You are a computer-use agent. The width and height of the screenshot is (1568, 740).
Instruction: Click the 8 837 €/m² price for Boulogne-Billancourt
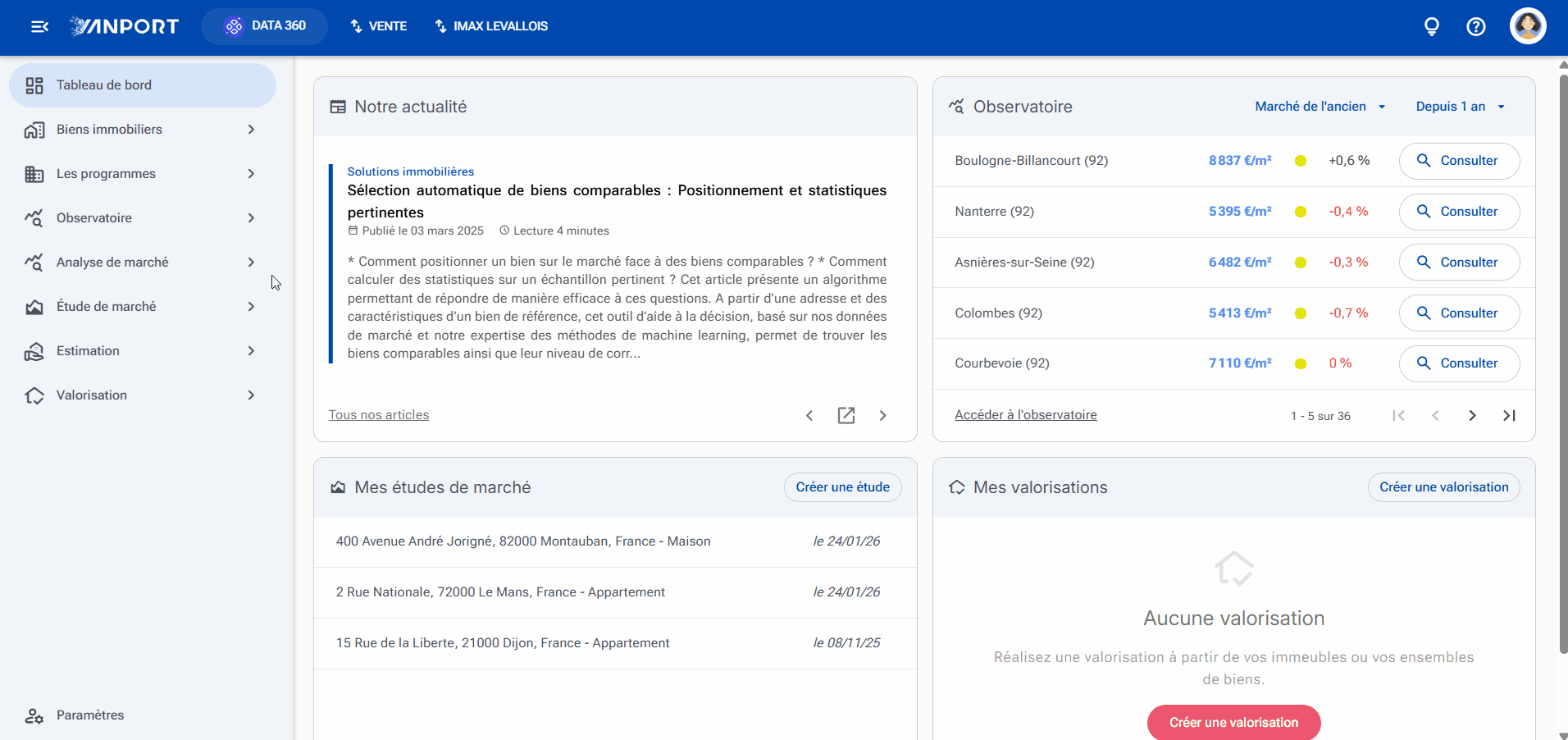coord(1240,161)
